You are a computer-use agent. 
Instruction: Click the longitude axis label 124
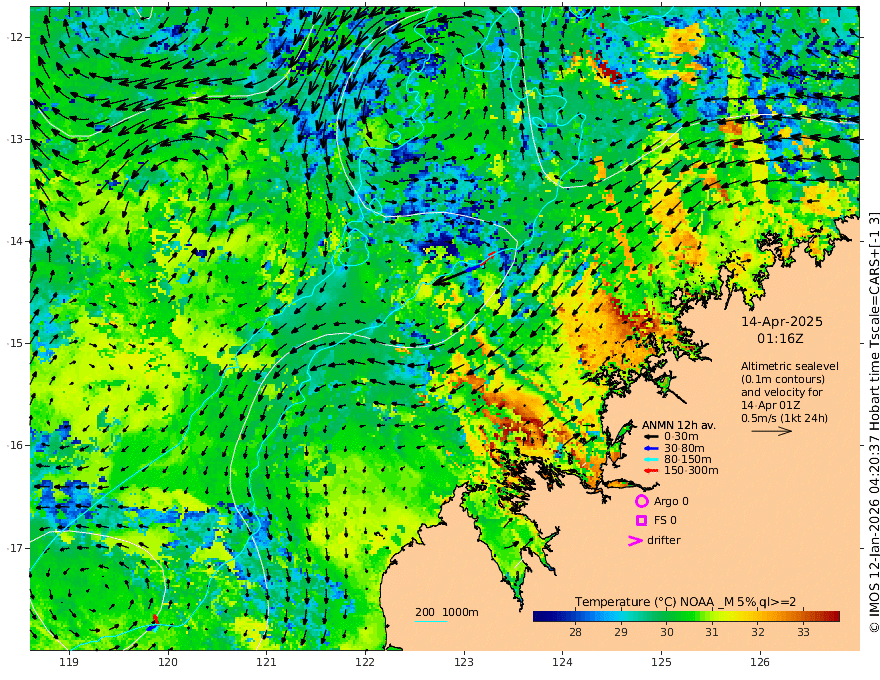pos(563,663)
